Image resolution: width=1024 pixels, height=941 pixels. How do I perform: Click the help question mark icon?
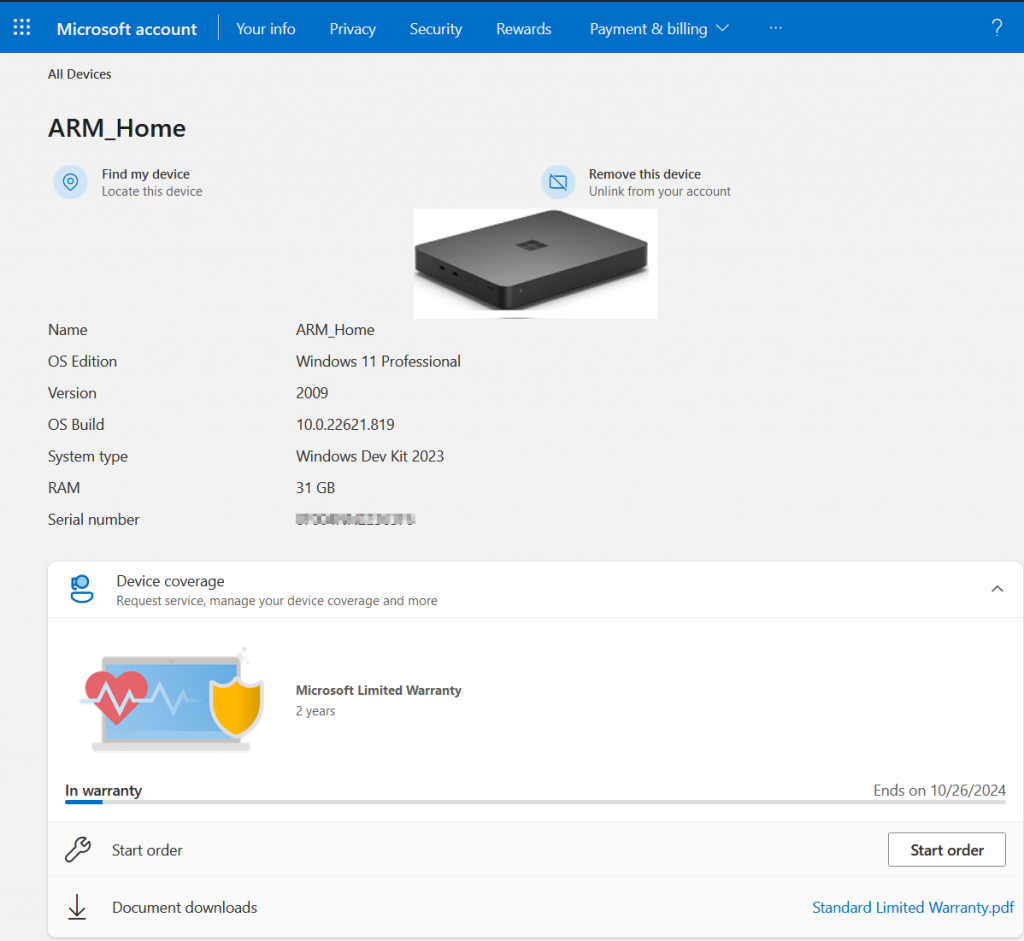tap(996, 28)
